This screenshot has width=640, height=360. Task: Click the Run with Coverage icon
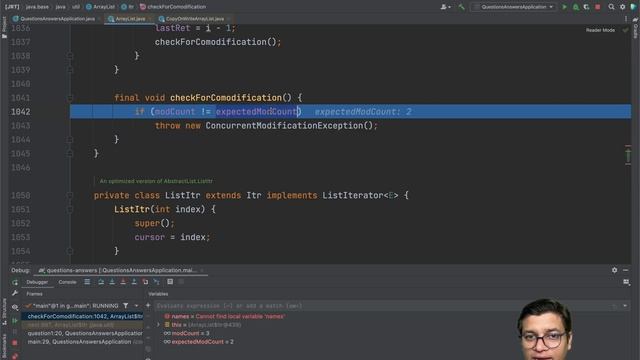pyautogui.click(x=587, y=7)
